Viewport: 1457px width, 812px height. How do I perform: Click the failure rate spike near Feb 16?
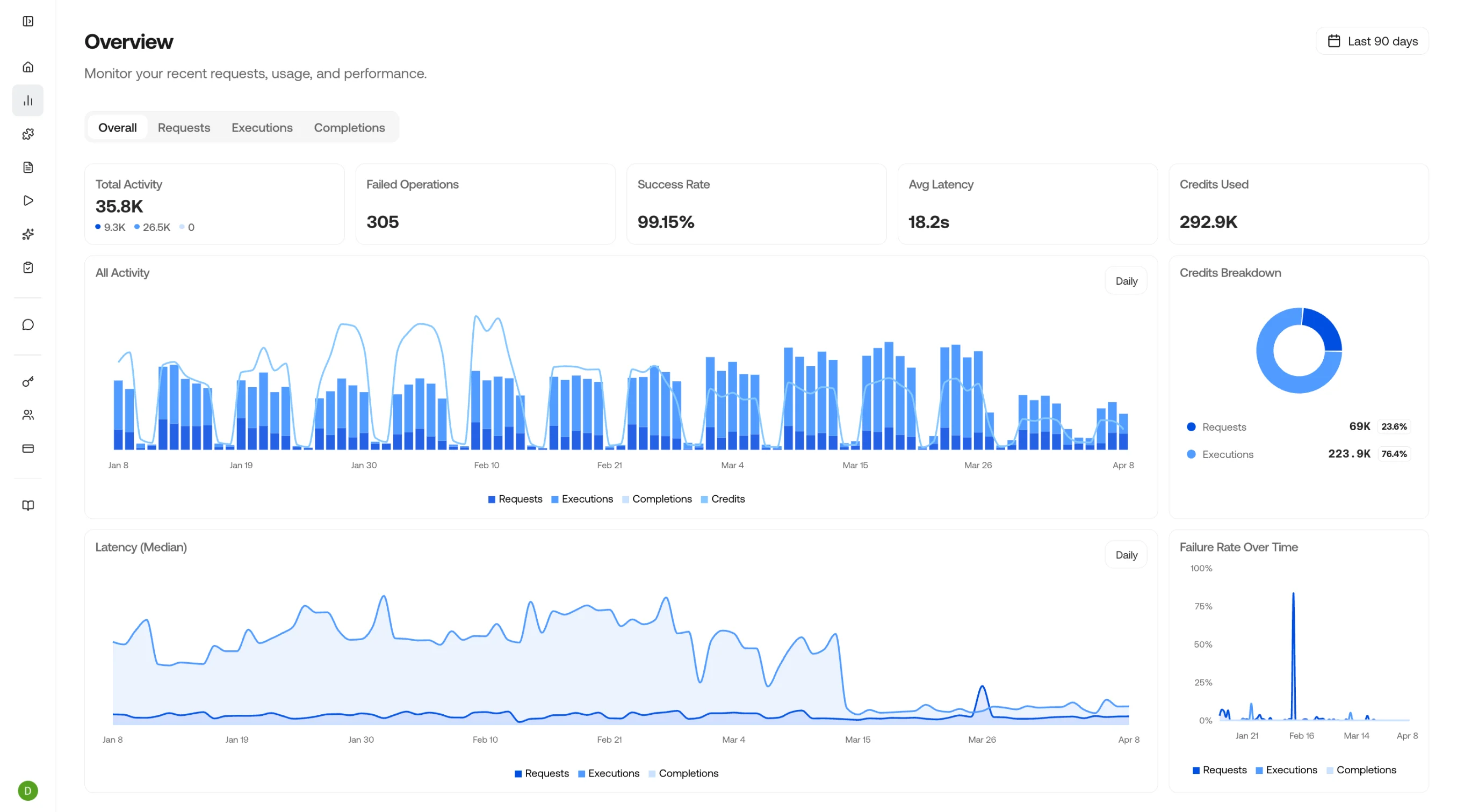pyautogui.click(x=1293, y=656)
